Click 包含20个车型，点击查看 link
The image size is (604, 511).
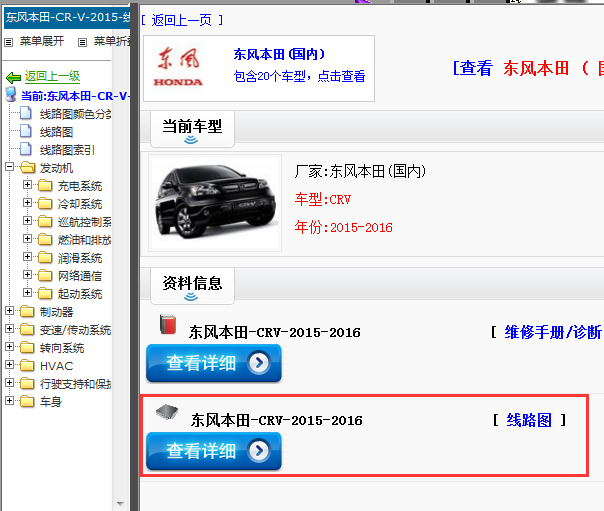click(x=299, y=76)
